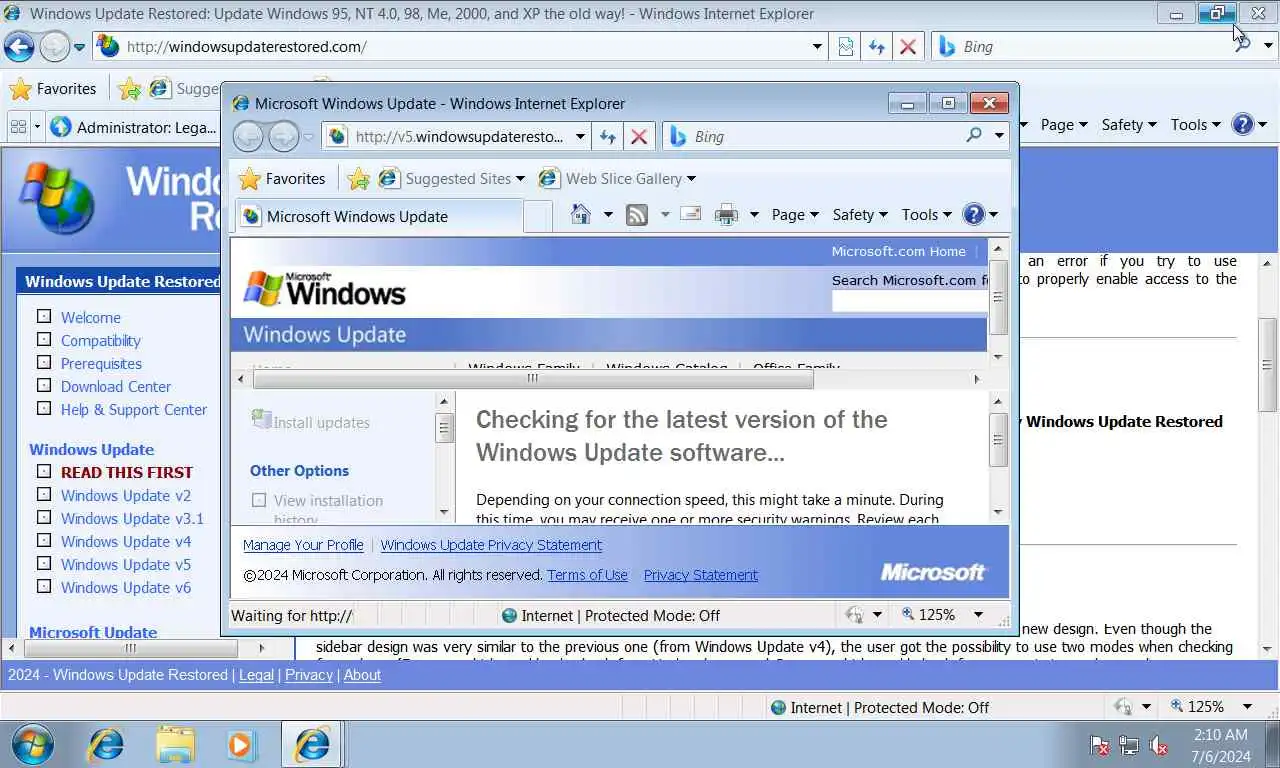
Task: Refresh the v5.windowsupdaterestored page
Action: tap(607, 137)
